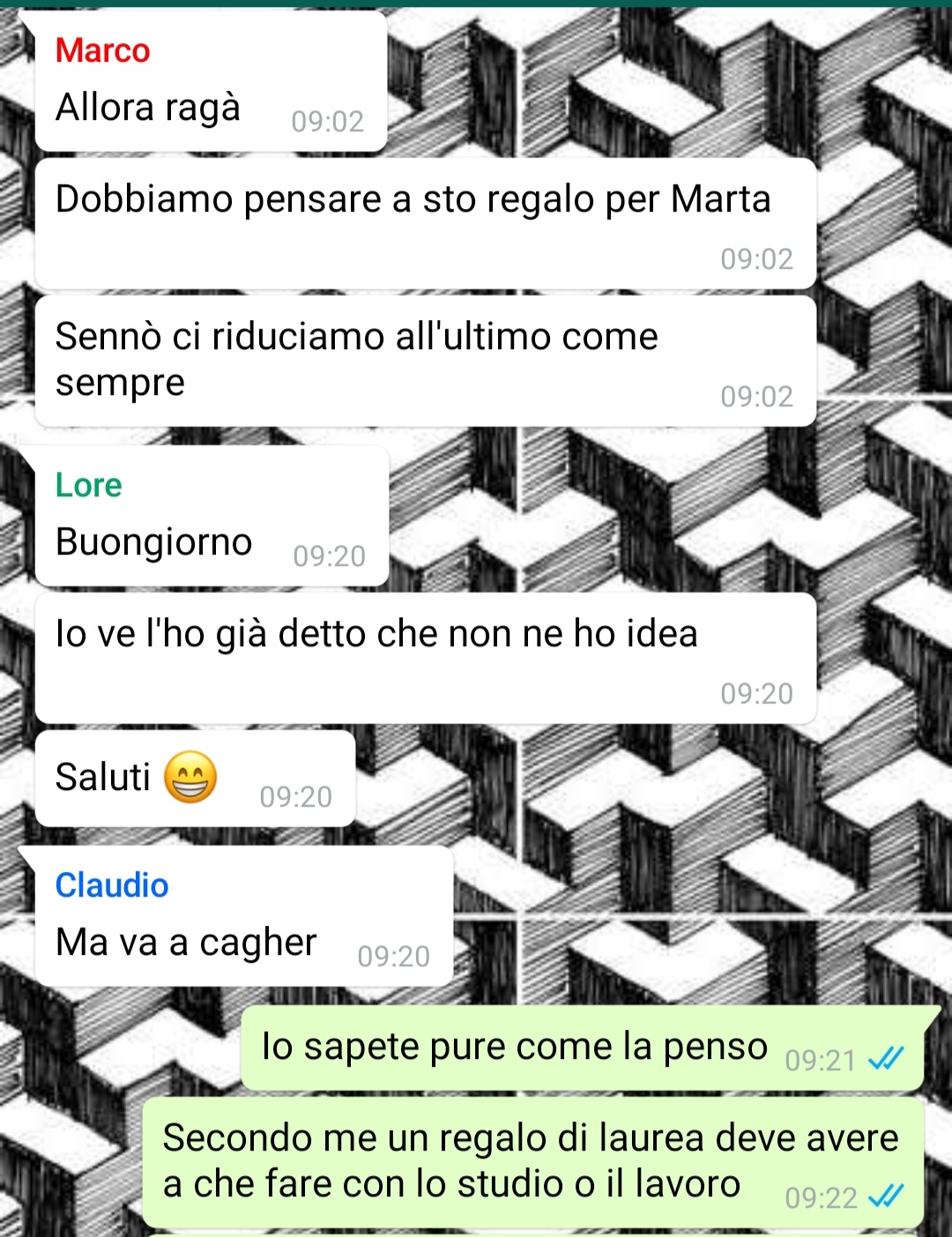Select the 'Saluti' message bubble

tap(195, 778)
